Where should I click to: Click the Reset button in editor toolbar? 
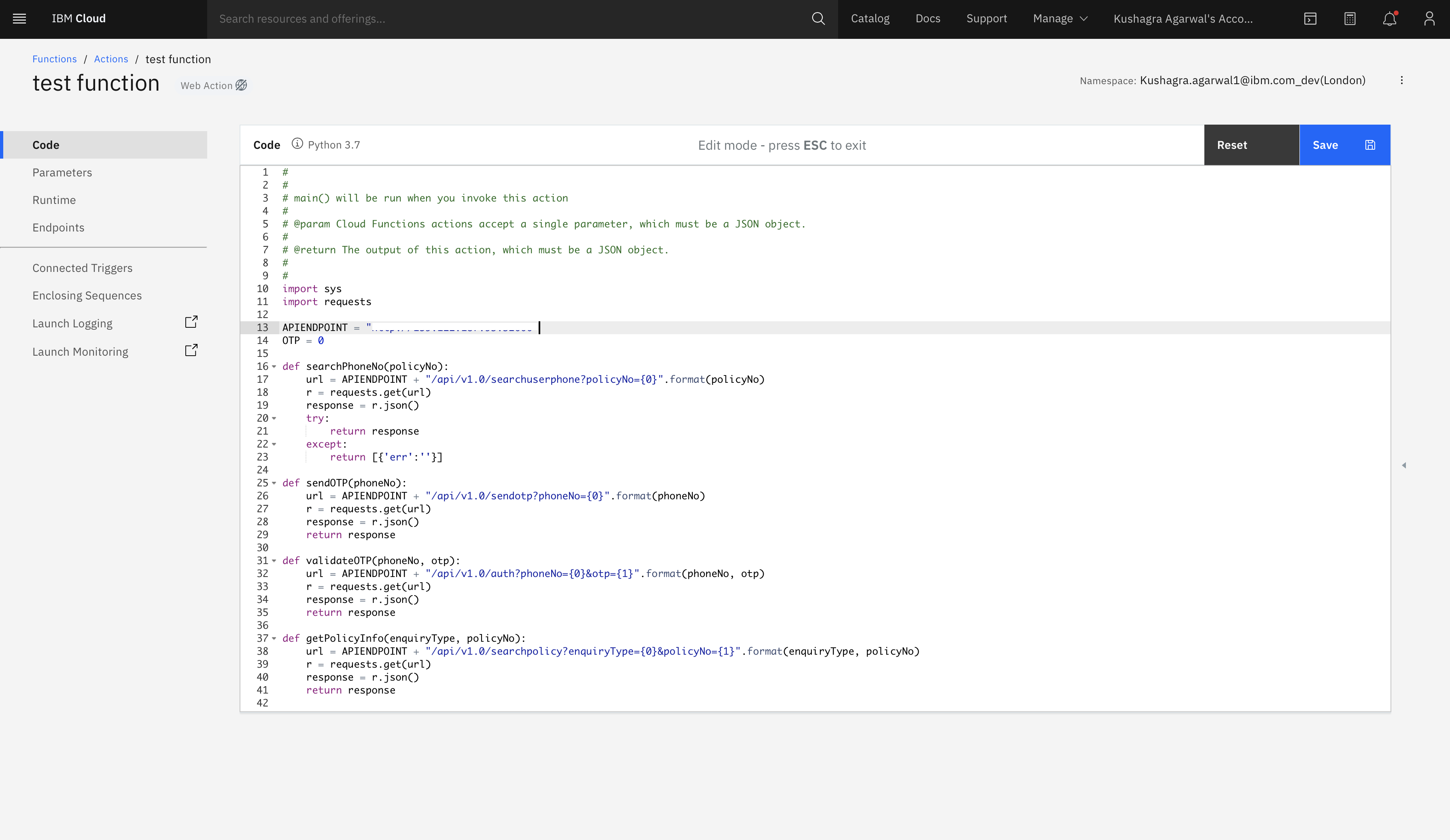(1232, 144)
